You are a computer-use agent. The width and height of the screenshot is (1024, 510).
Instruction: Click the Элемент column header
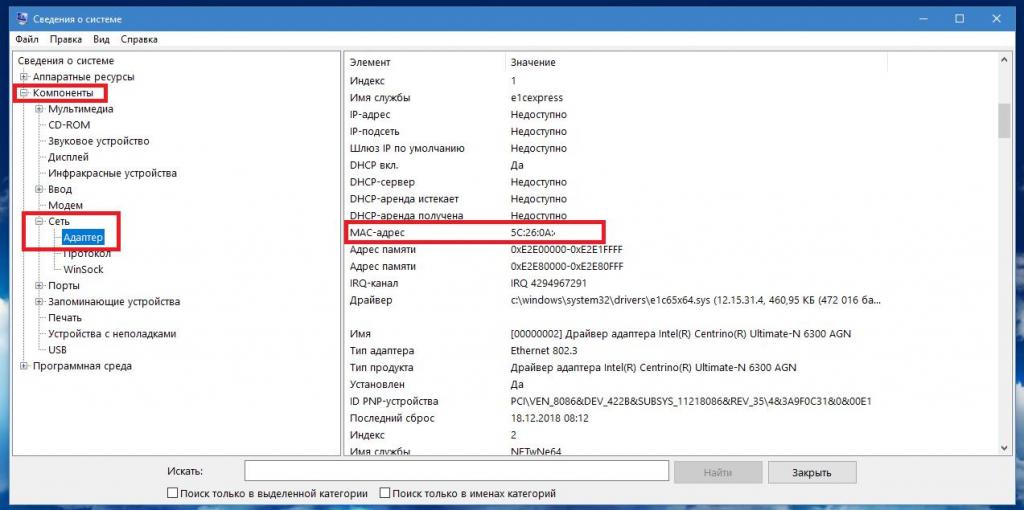pos(425,62)
